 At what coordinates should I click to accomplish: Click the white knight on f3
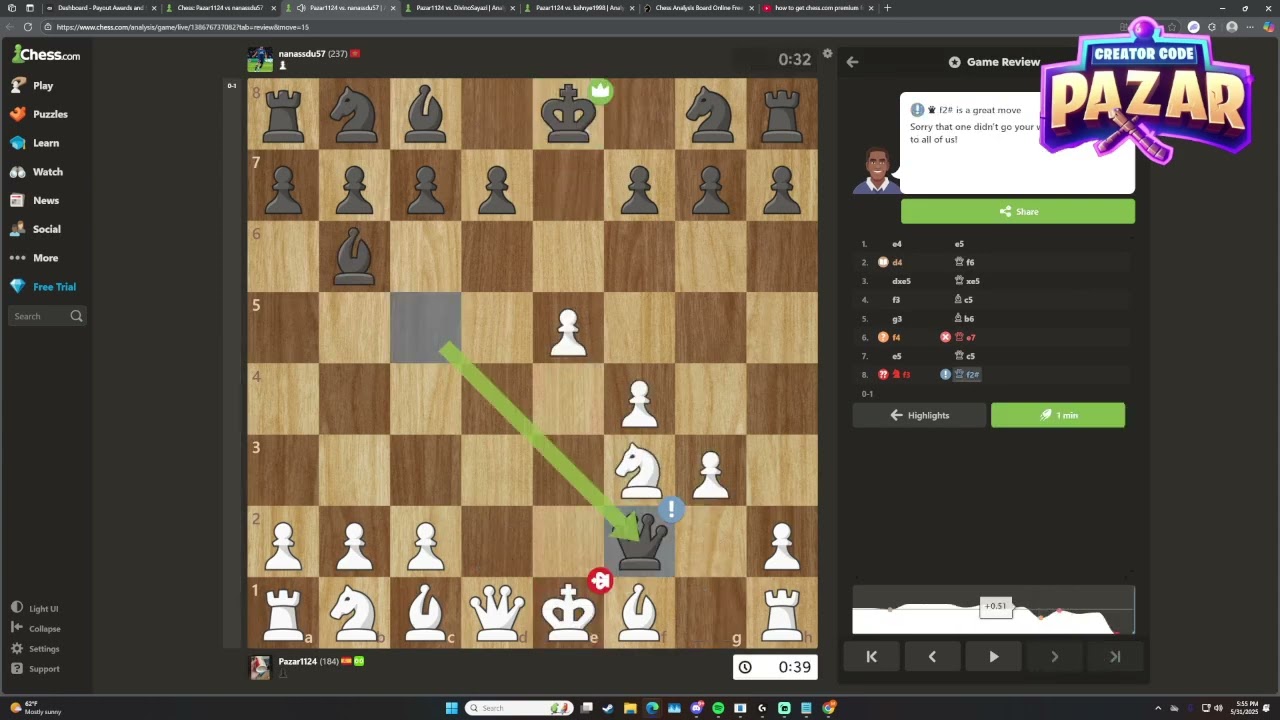(640, 470)
